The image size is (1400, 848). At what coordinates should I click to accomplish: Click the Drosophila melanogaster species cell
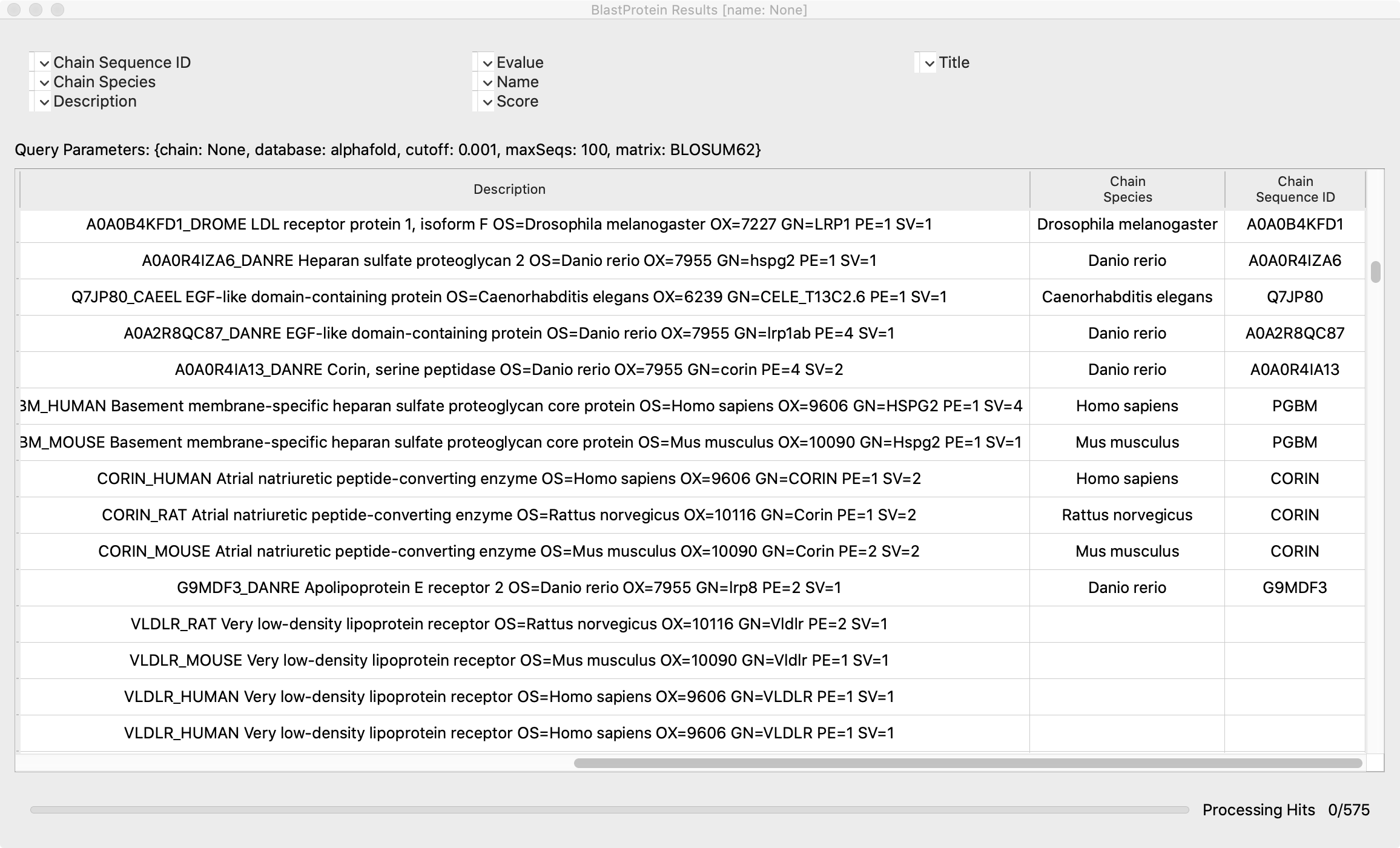(x=1127, y=225)
